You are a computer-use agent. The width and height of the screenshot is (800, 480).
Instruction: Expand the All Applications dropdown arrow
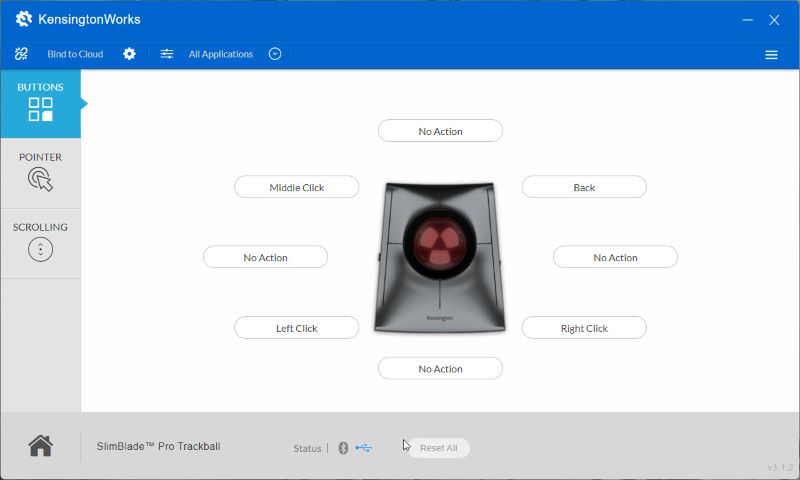click(275, 54)
